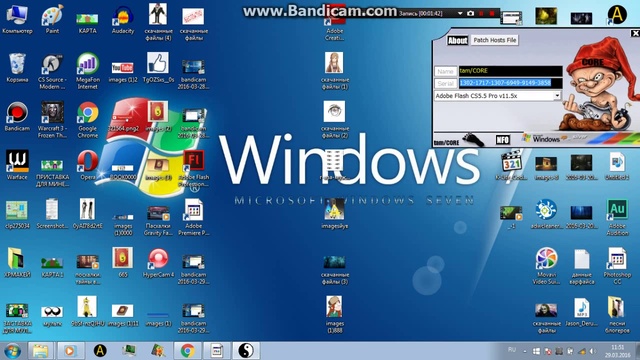Viewport: 640px width, 360px height.
Task: Open the Audacity shortcut
Action: (x=123, y=20)
